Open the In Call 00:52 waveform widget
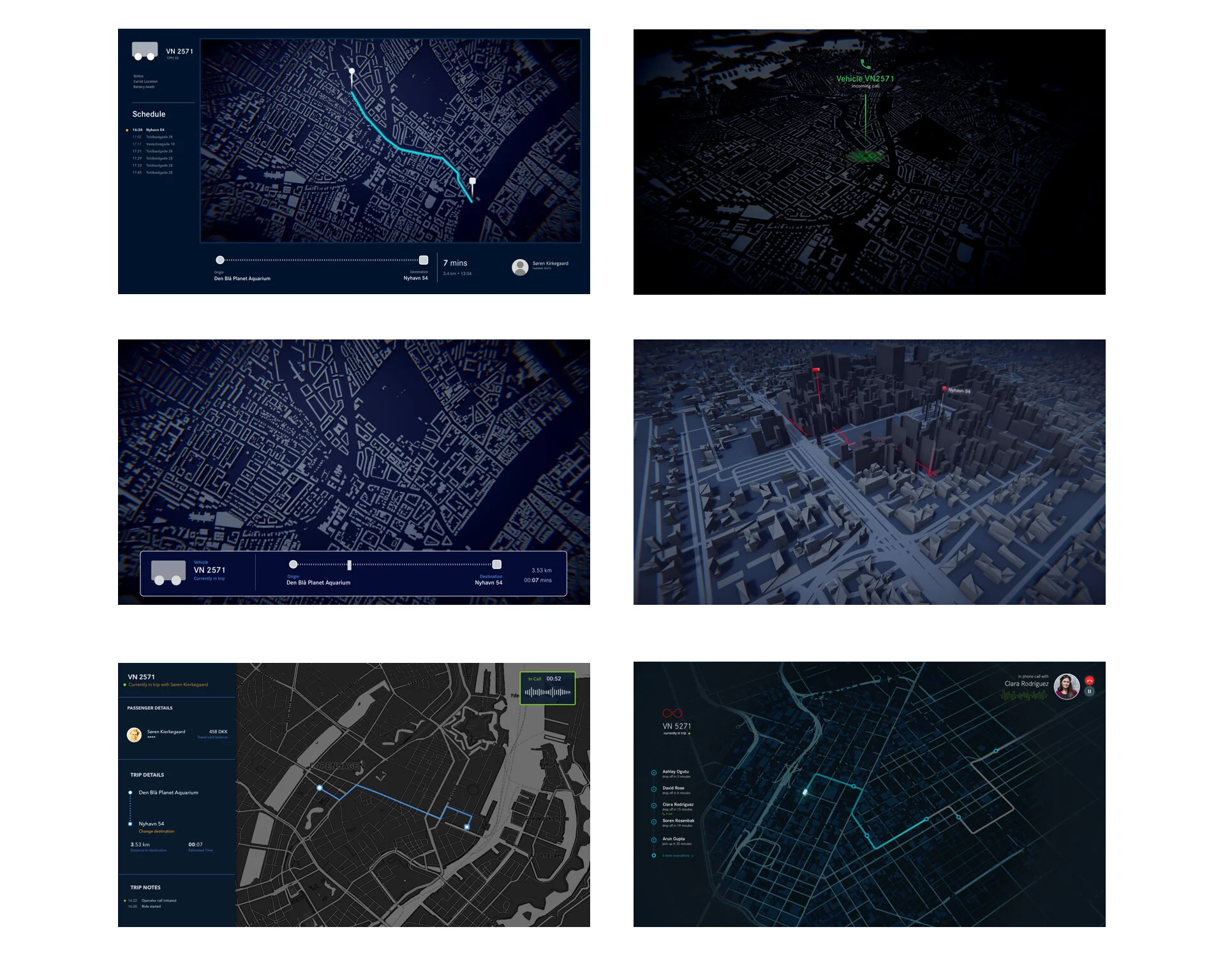 pyautogui.click(x=547, y=688)
